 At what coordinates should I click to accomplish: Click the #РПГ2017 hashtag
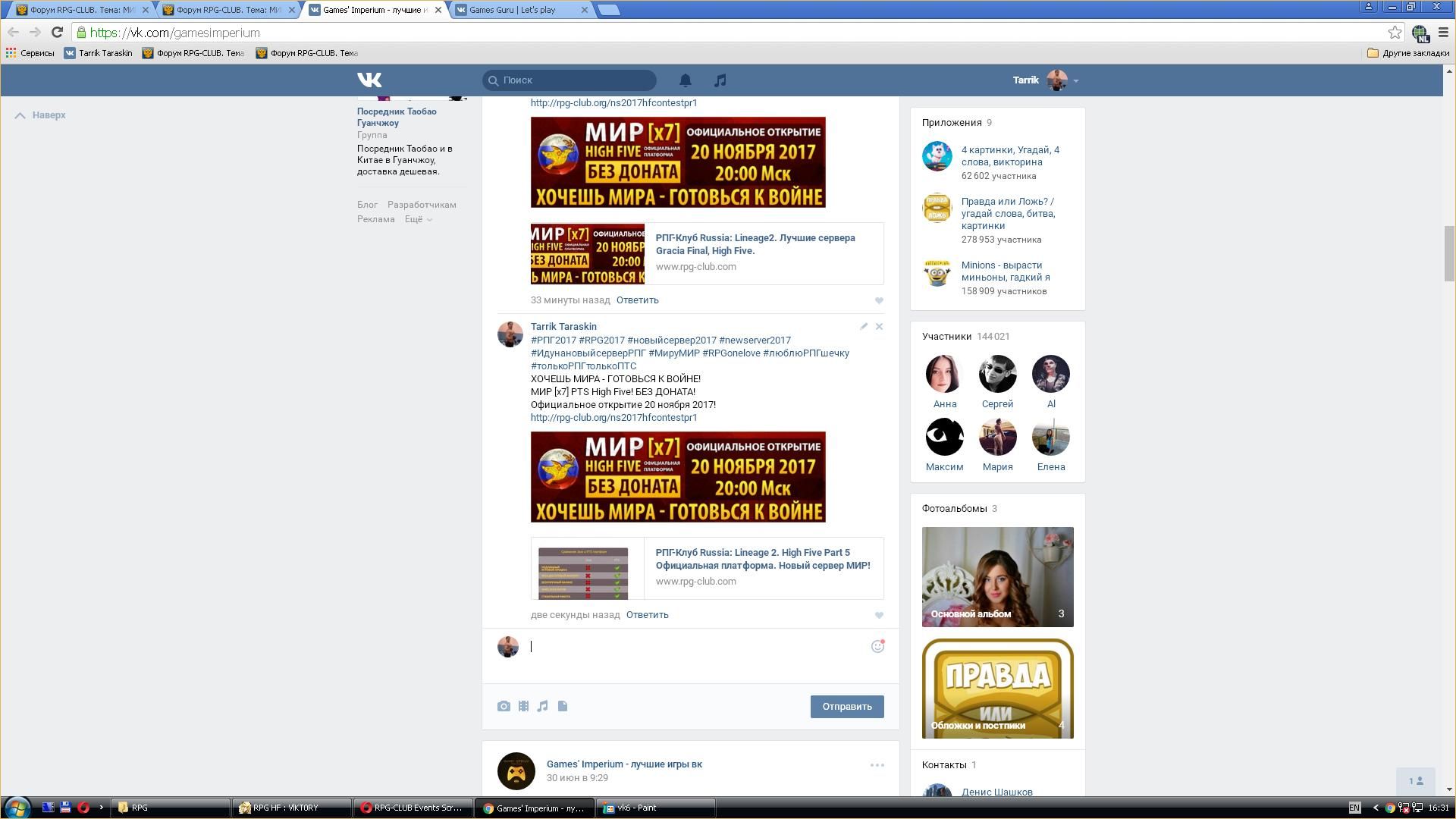(x=554, y=340)
